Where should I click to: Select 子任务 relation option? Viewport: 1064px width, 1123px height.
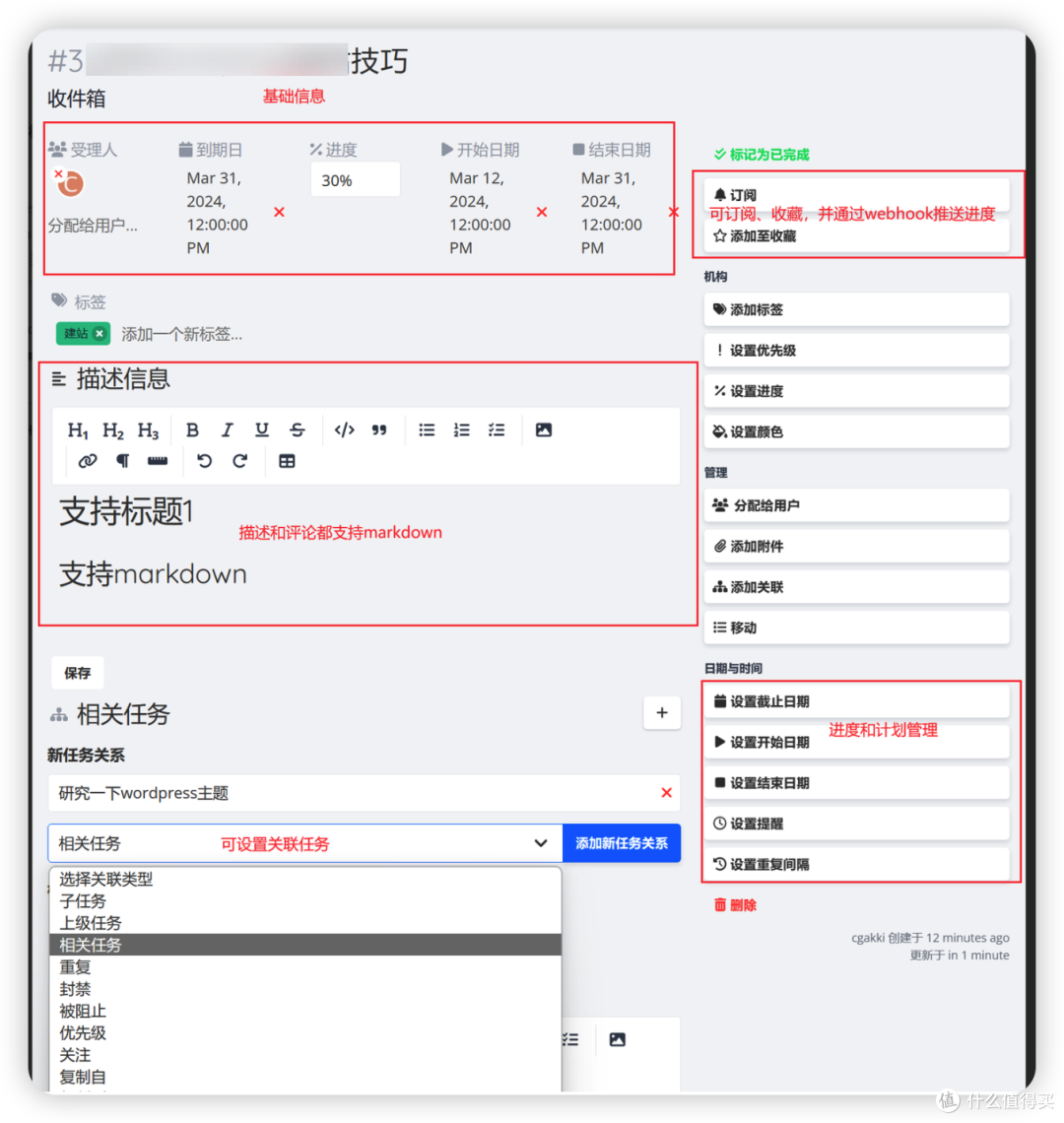point(305,901)
